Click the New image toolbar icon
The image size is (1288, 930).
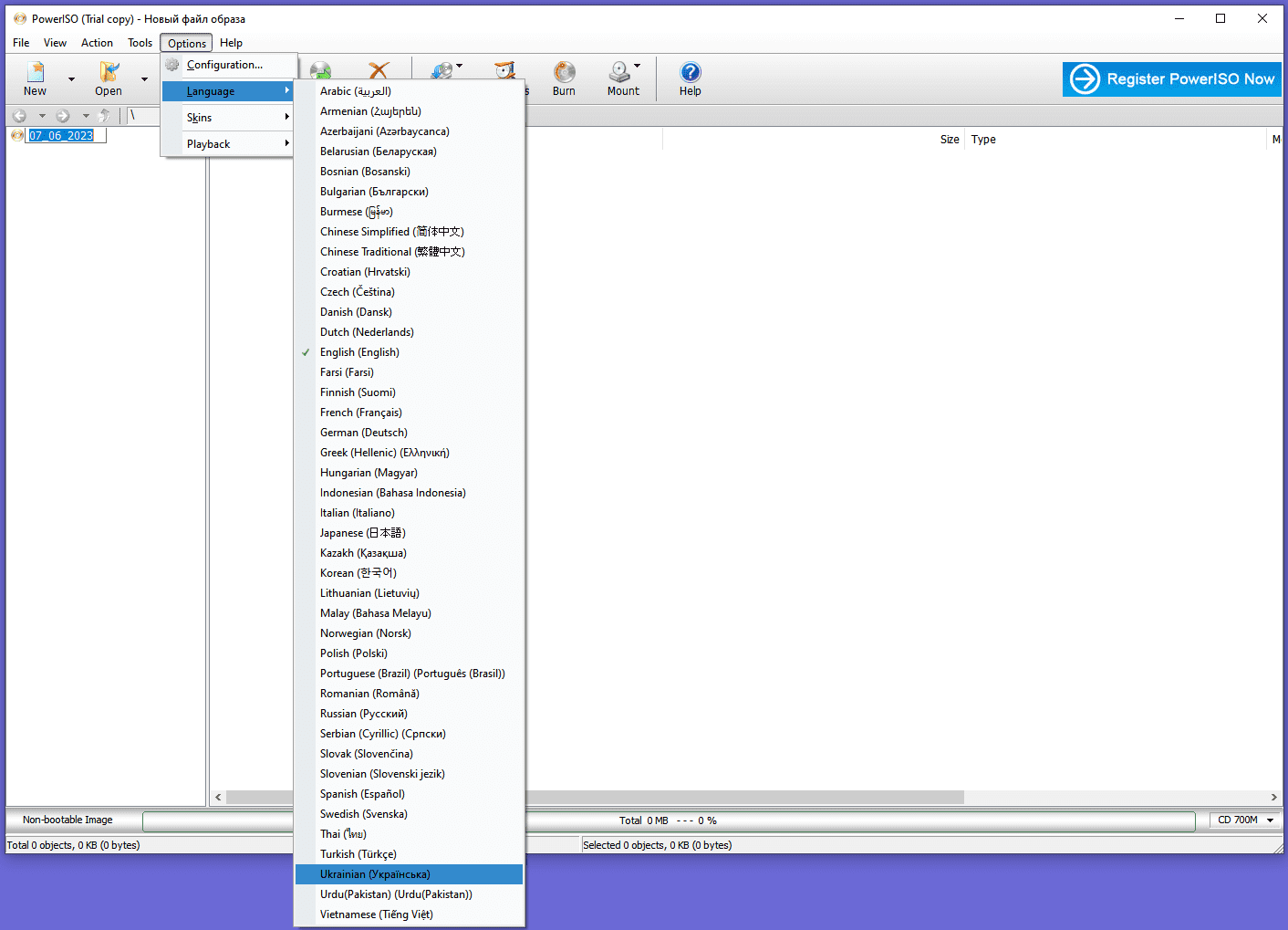tap(36, 72)
